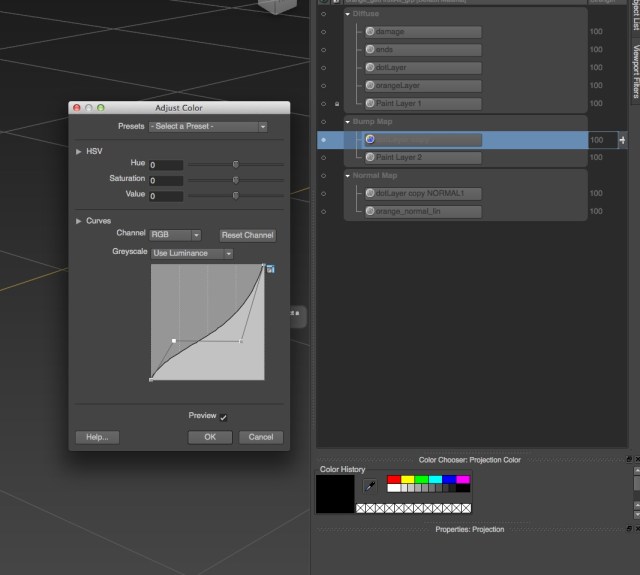Click the damage layer's paint icon
The image size is (640, 575).
click(x=370, y=32)
